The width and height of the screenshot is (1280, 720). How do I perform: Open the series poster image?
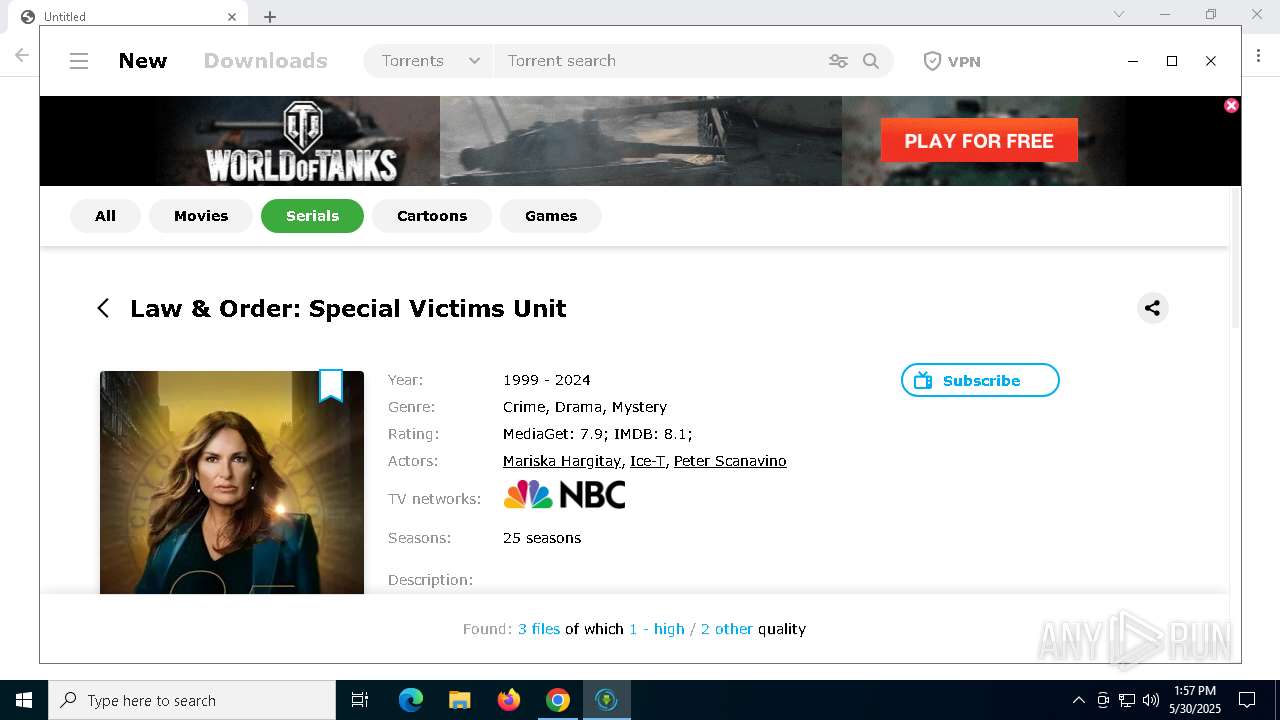pyautogui.click(x=232, y=482)
